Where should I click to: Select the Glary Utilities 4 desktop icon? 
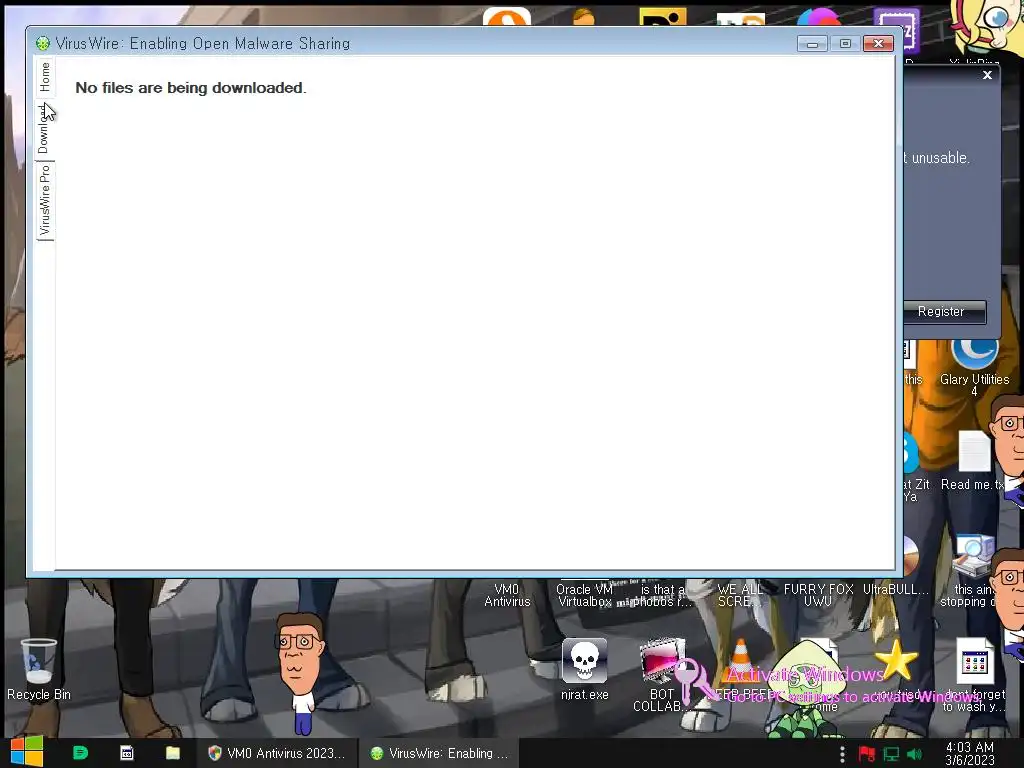tap(974, 368)
